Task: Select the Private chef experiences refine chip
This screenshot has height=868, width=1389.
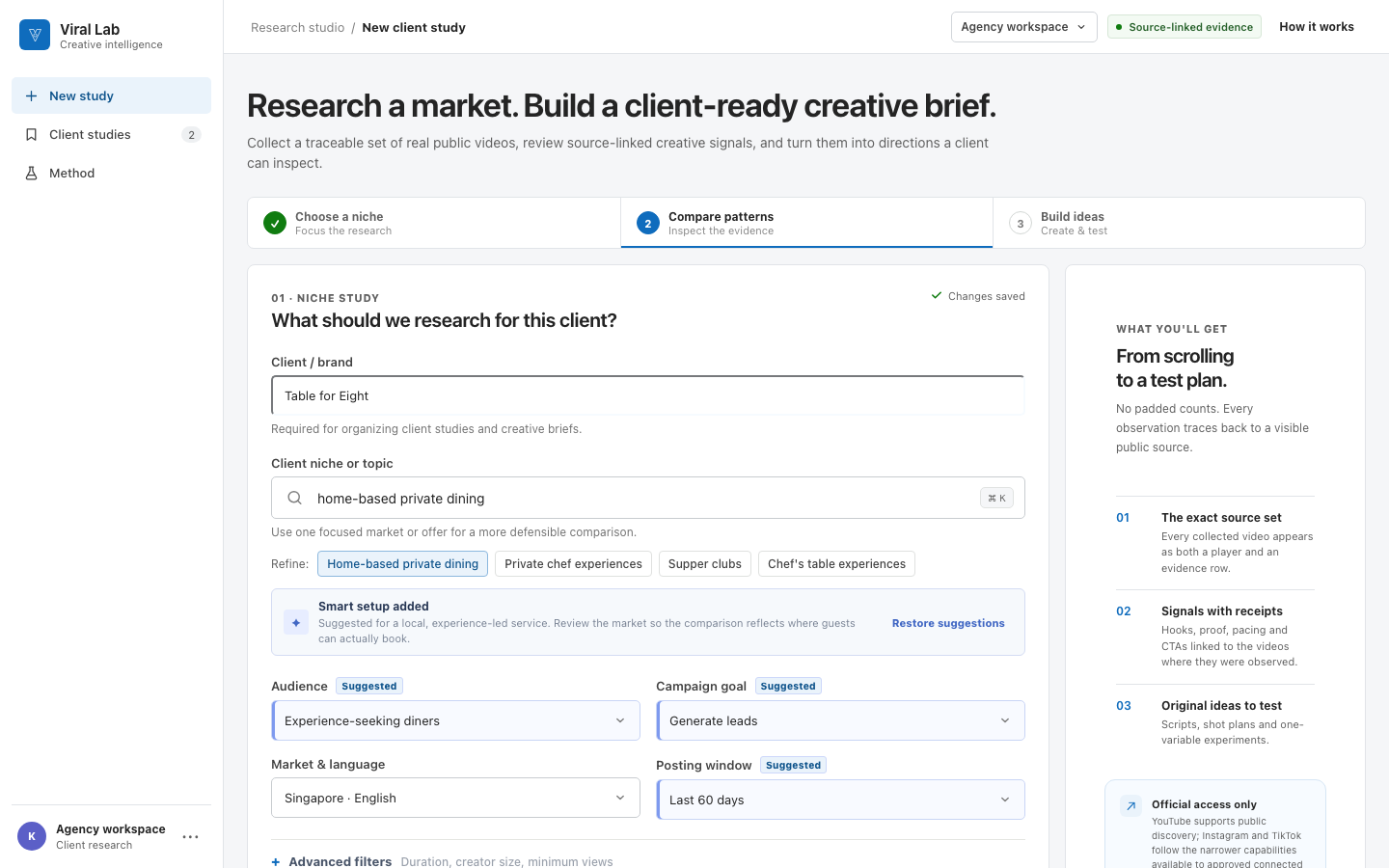Action: pos(573,564)
